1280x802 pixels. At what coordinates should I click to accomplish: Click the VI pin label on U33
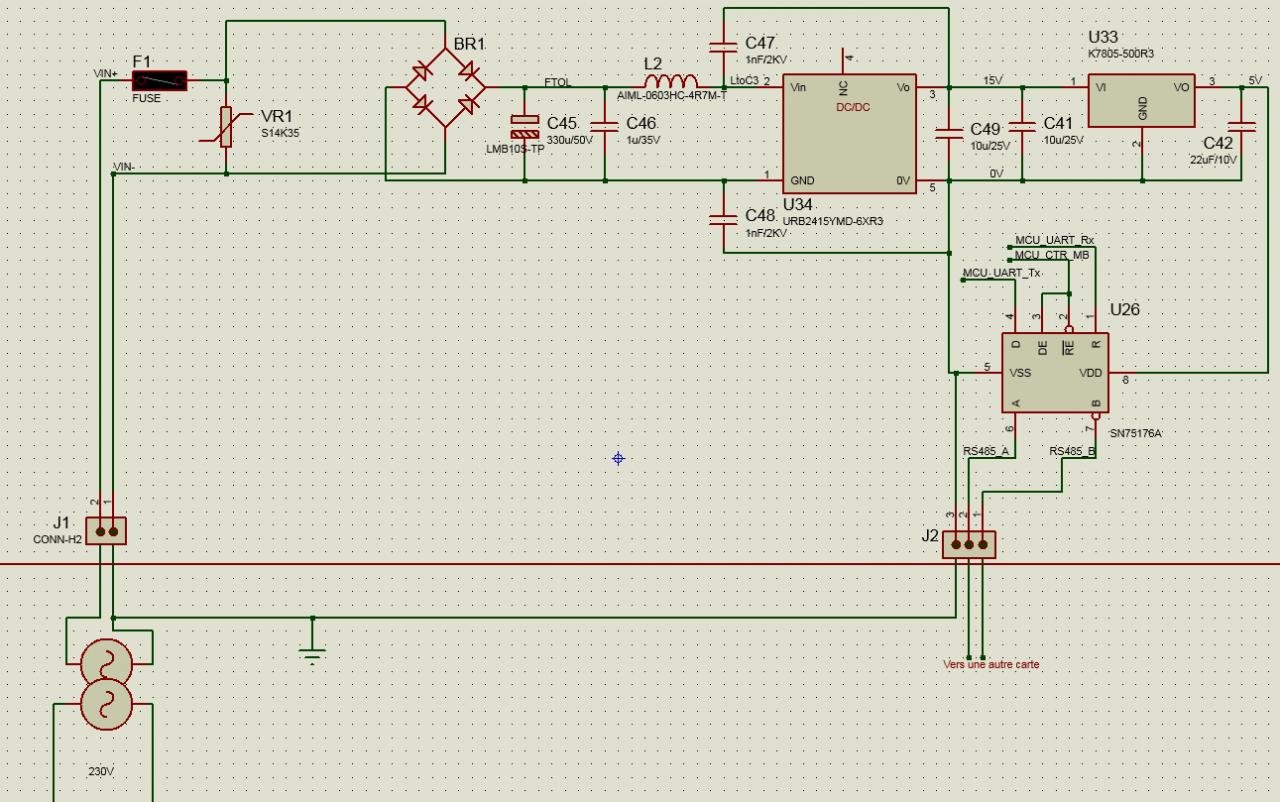(x=1101, y=87)
